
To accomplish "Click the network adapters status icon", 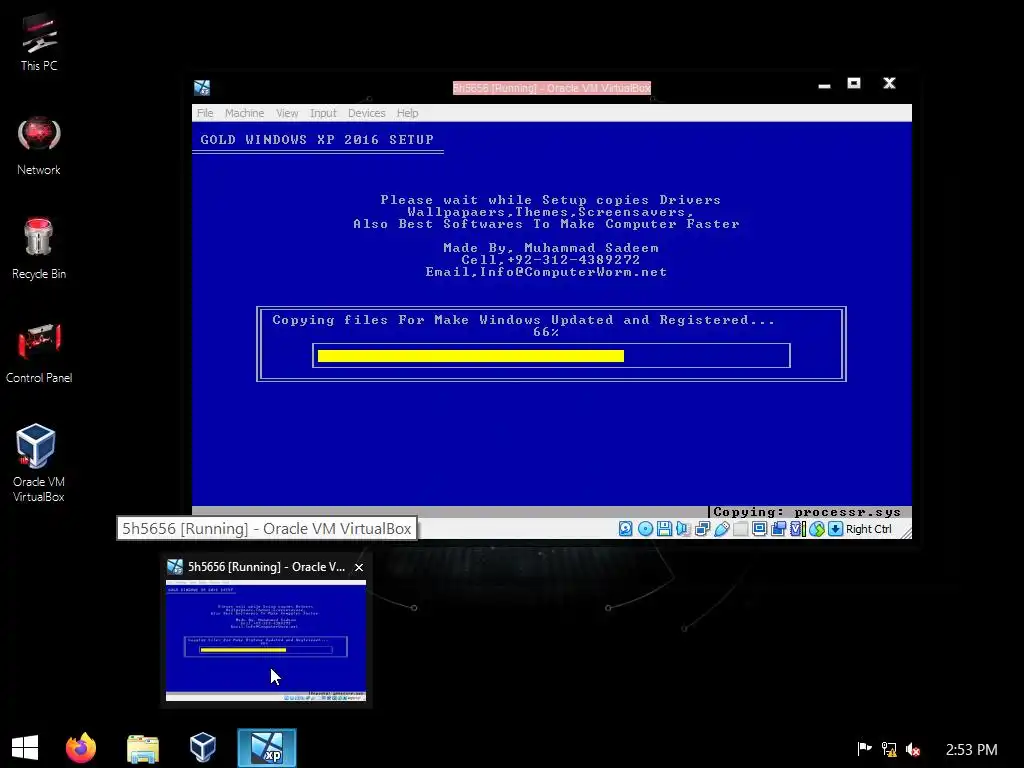I will (702, 529).
